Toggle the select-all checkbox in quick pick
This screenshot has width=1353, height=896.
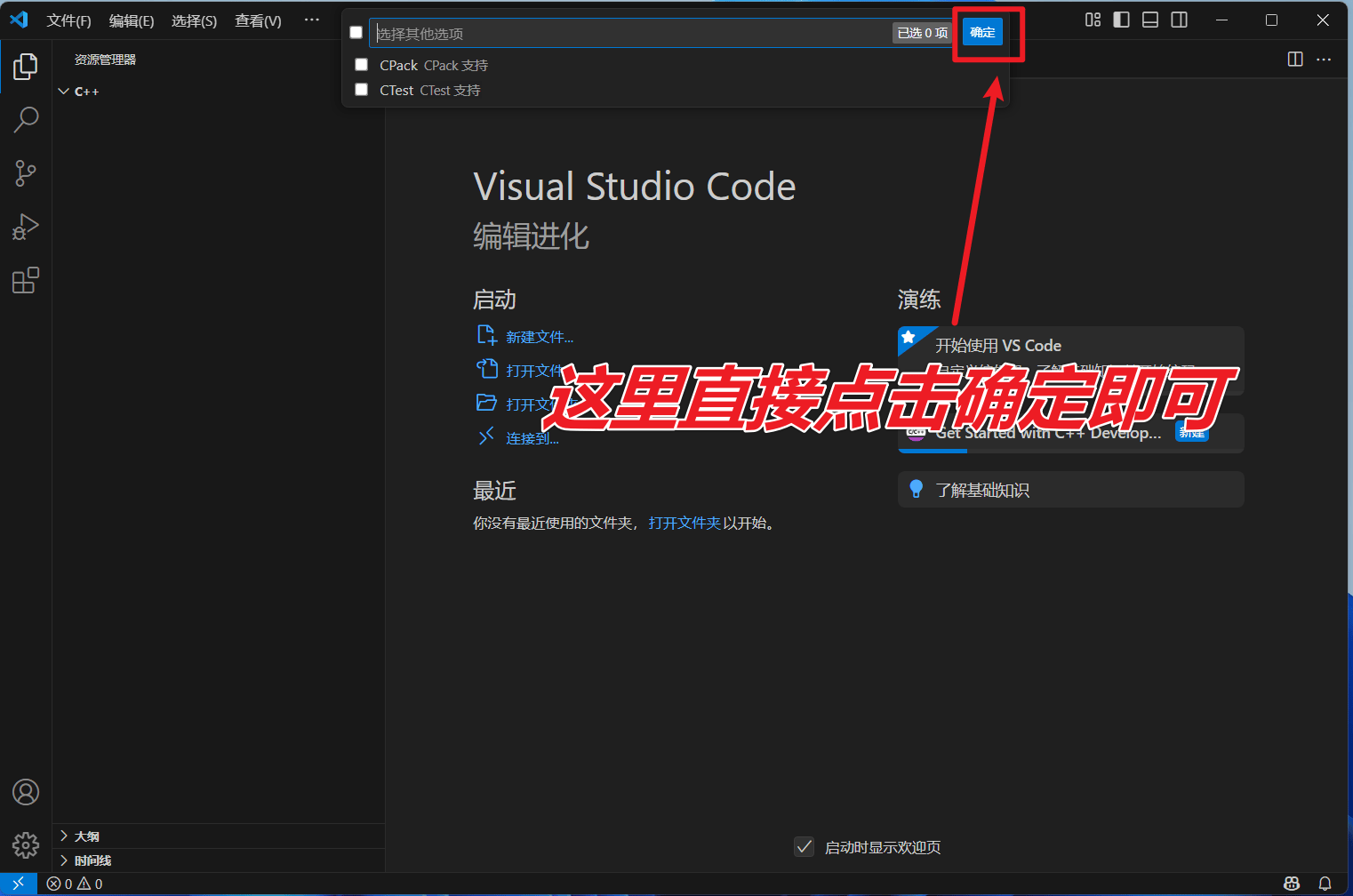[x=356, y=33]
